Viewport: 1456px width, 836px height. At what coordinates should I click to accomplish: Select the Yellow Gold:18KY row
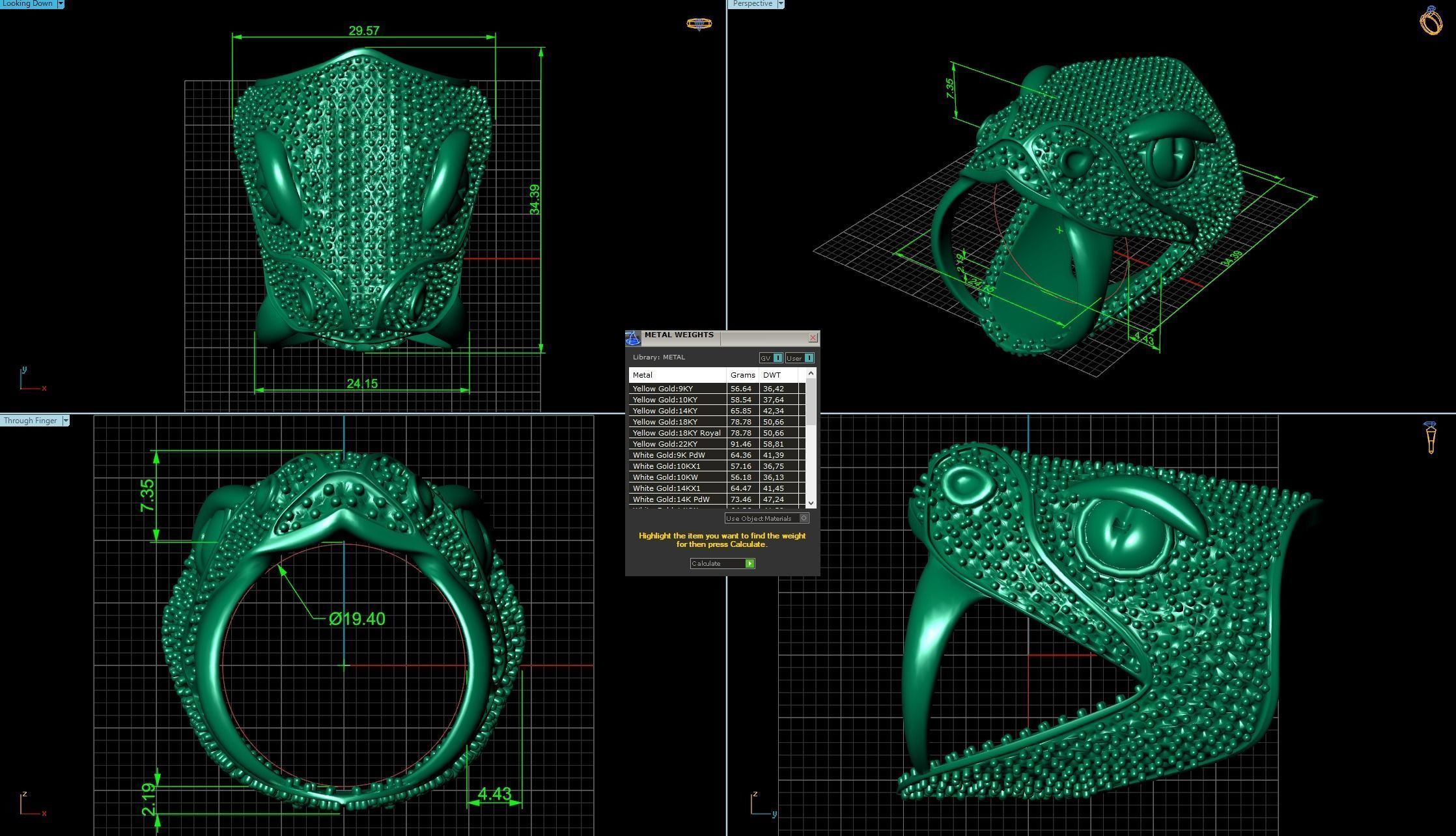tap(717, 422)
